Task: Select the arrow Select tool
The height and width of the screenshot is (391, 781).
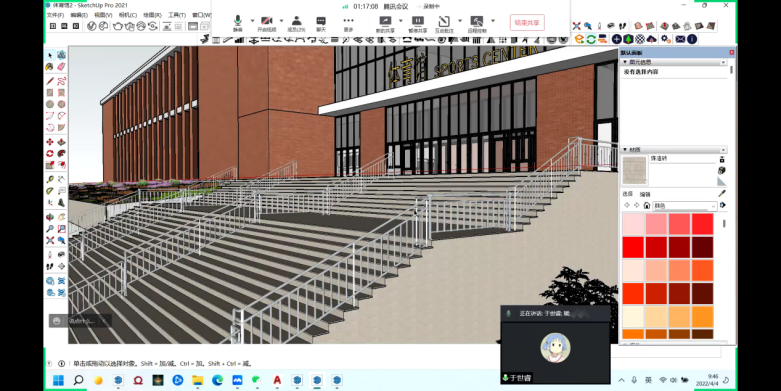Action: coord(50,55)
